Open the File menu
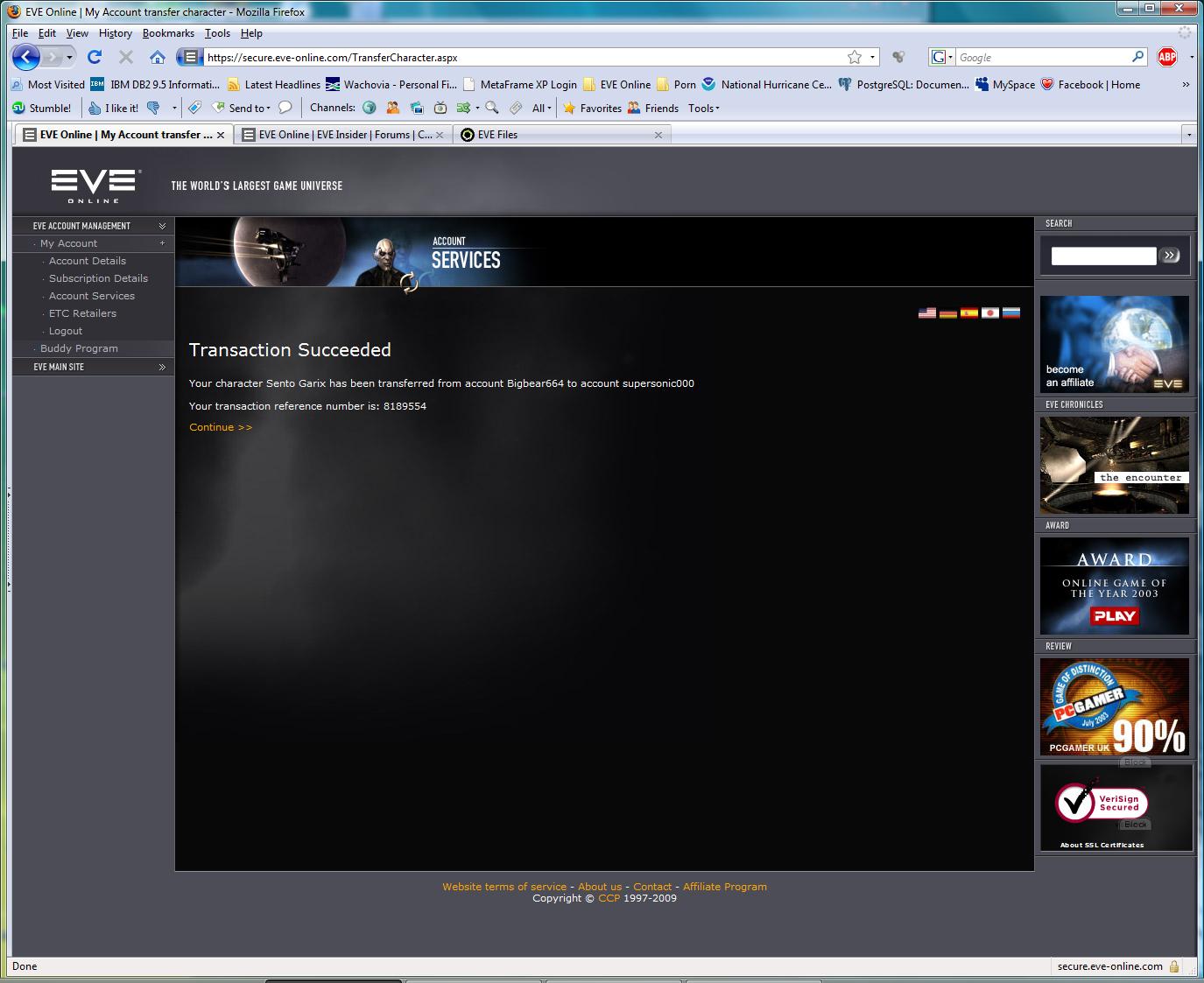Viewport: 1204px width, 983px height. [x=20, y=33]
